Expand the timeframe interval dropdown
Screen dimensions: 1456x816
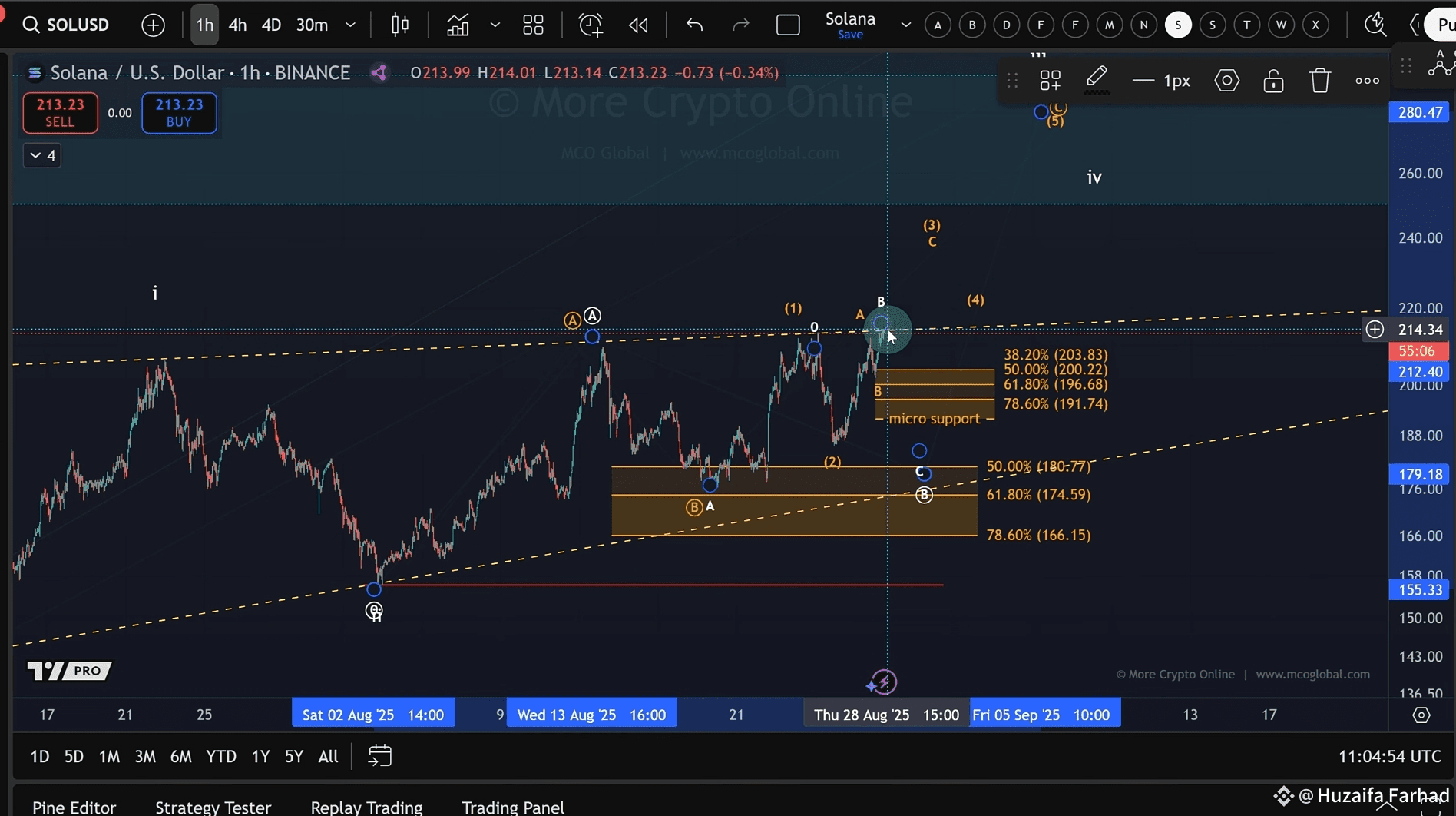click(x=351, y=25)
